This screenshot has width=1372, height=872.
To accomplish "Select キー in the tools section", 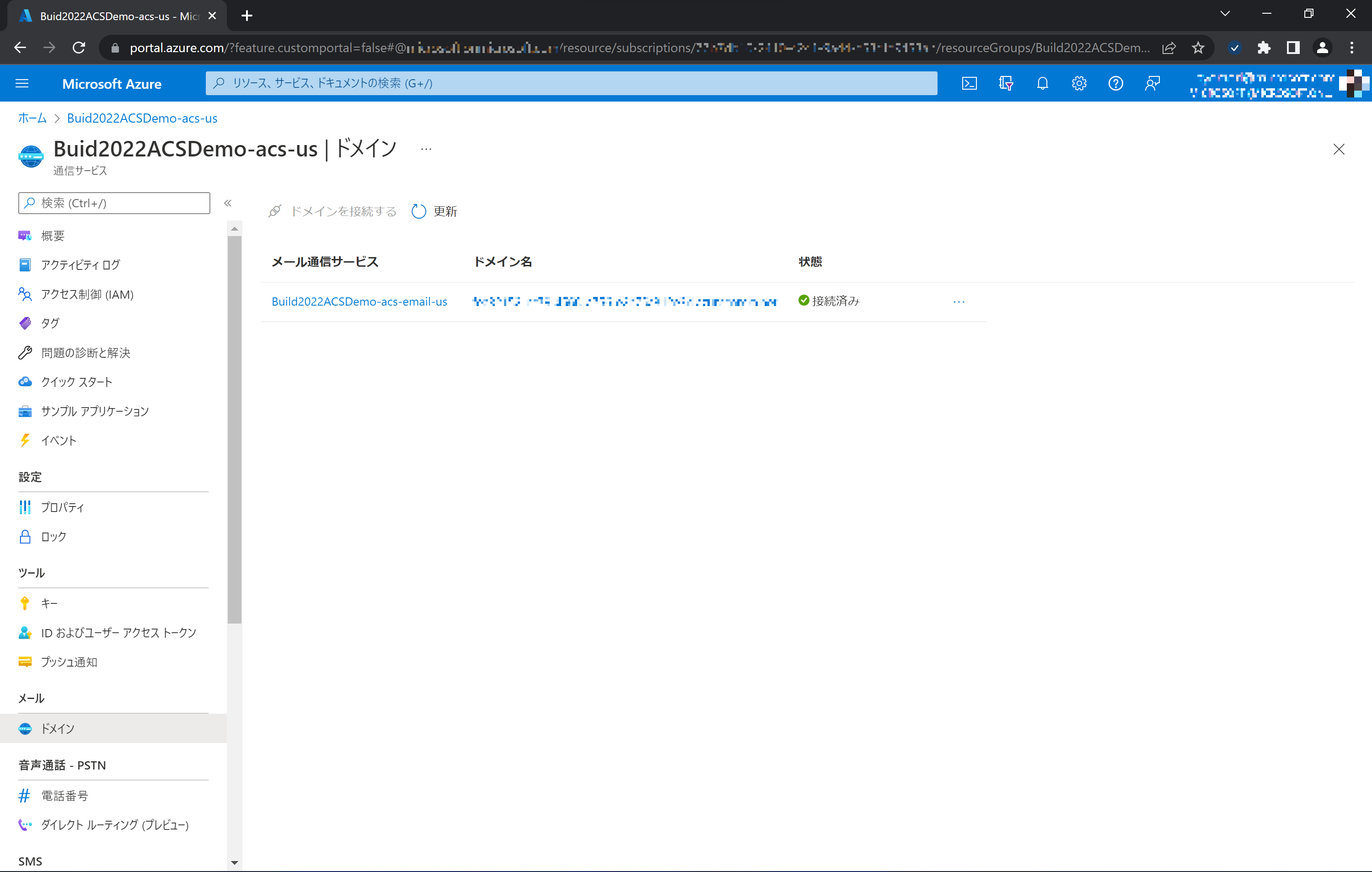I will (x=49, y=603).
